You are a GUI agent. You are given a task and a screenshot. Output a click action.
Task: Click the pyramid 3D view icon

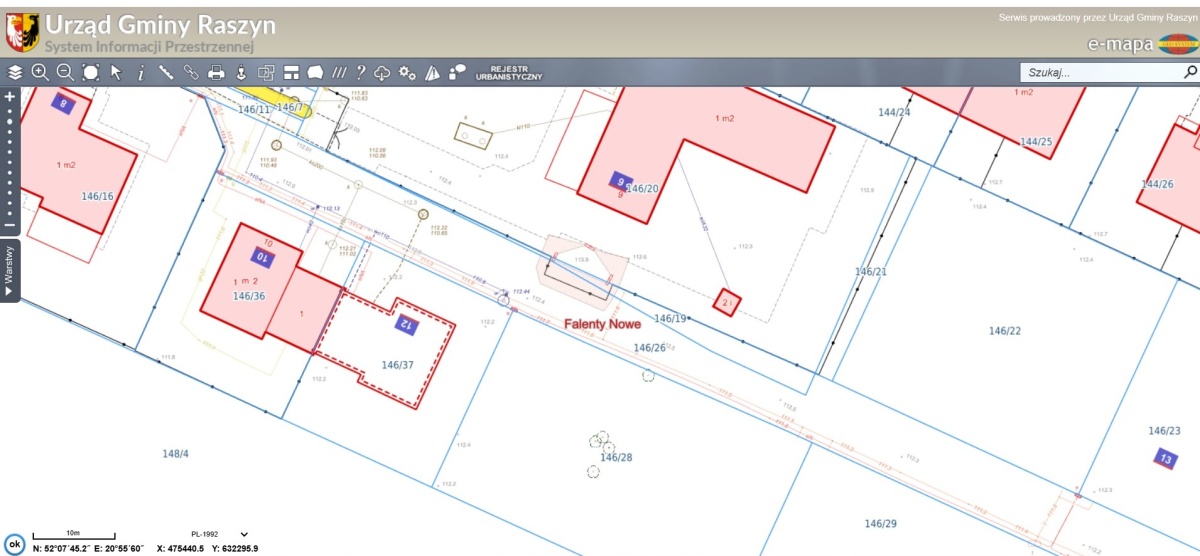point(433,72)
